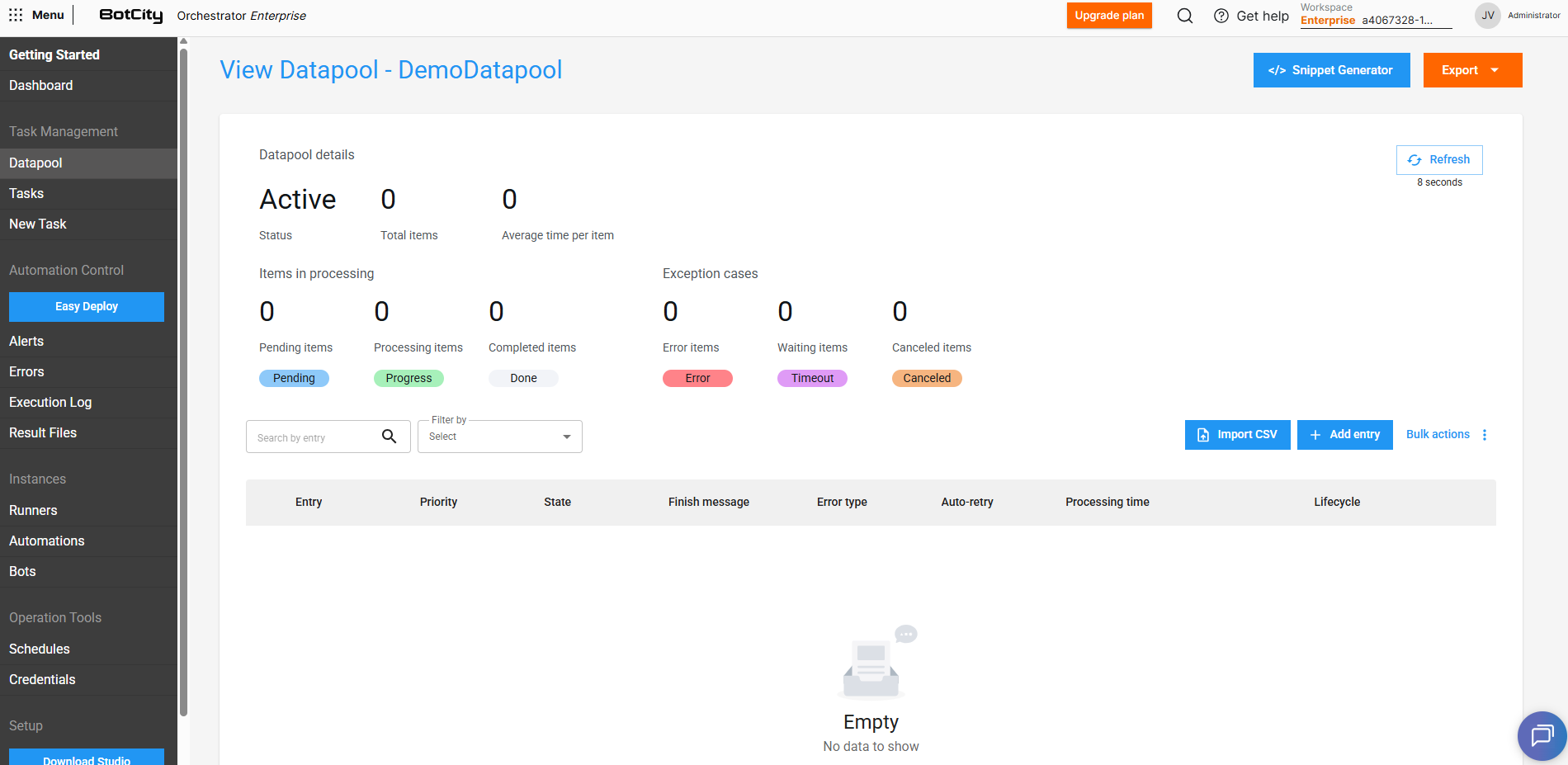Toggle the Timeout status chip
The image size is (1568, 765).
812,378
